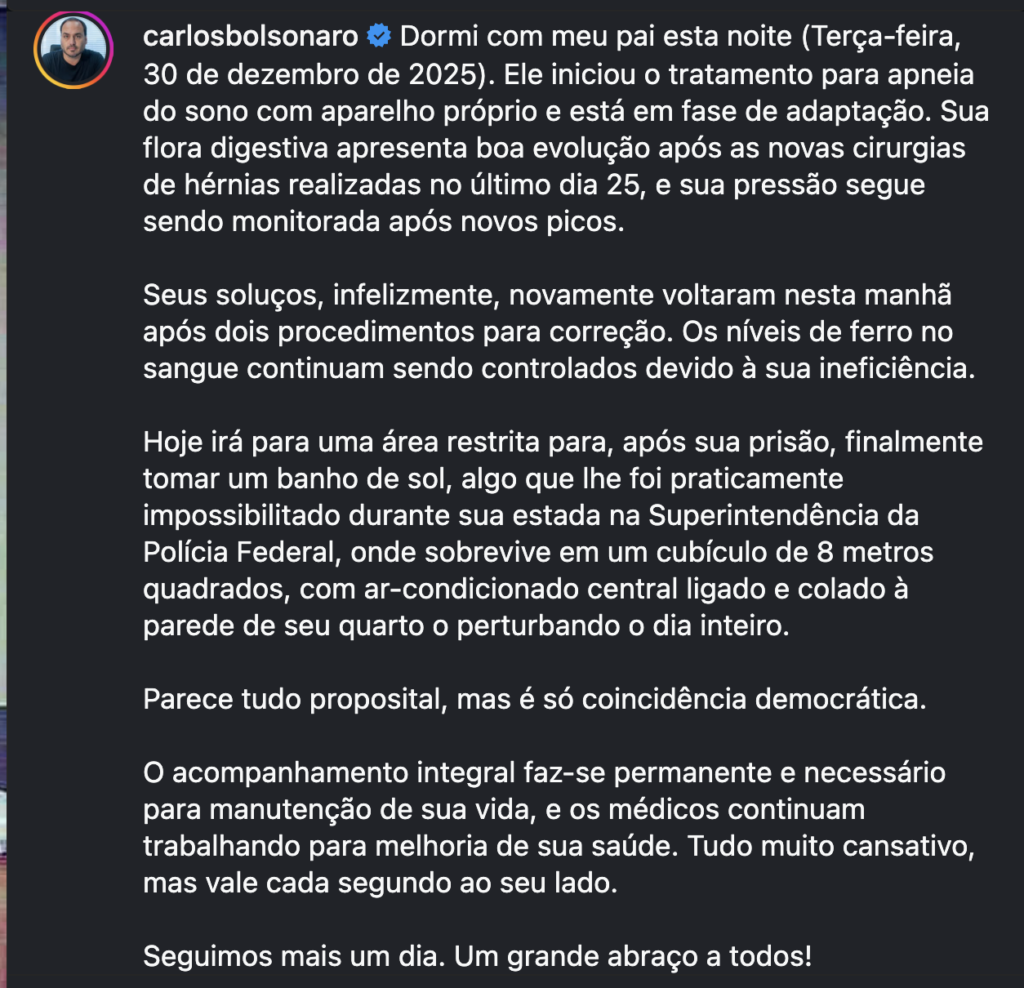Click the line "Parece tudo proposital"
The image size is (1024, 988).
293,700
